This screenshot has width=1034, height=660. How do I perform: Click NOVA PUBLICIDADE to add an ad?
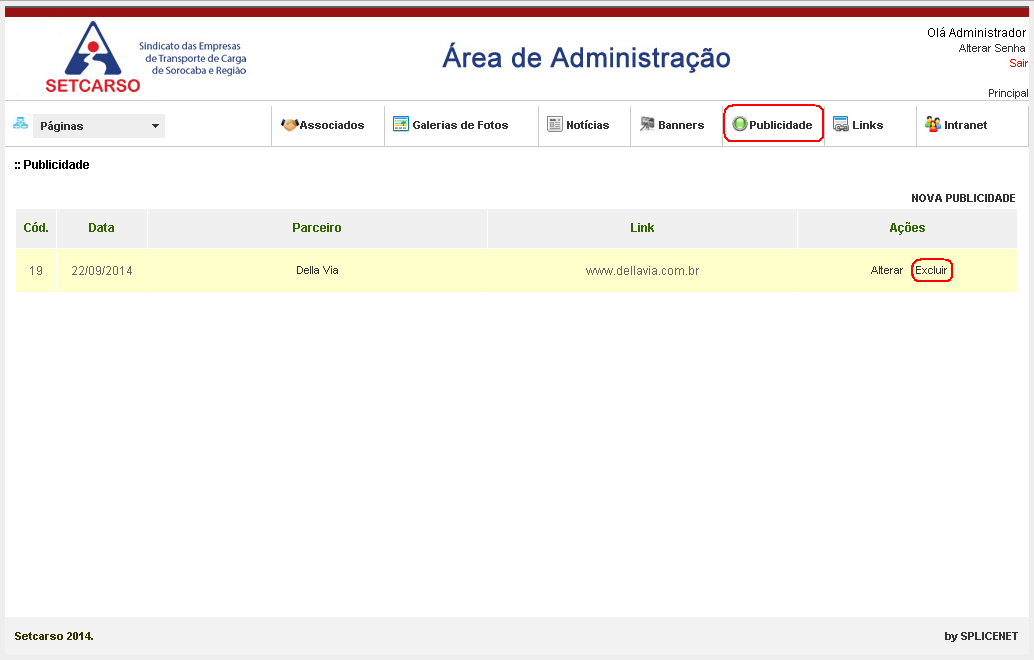click(963, 198)
